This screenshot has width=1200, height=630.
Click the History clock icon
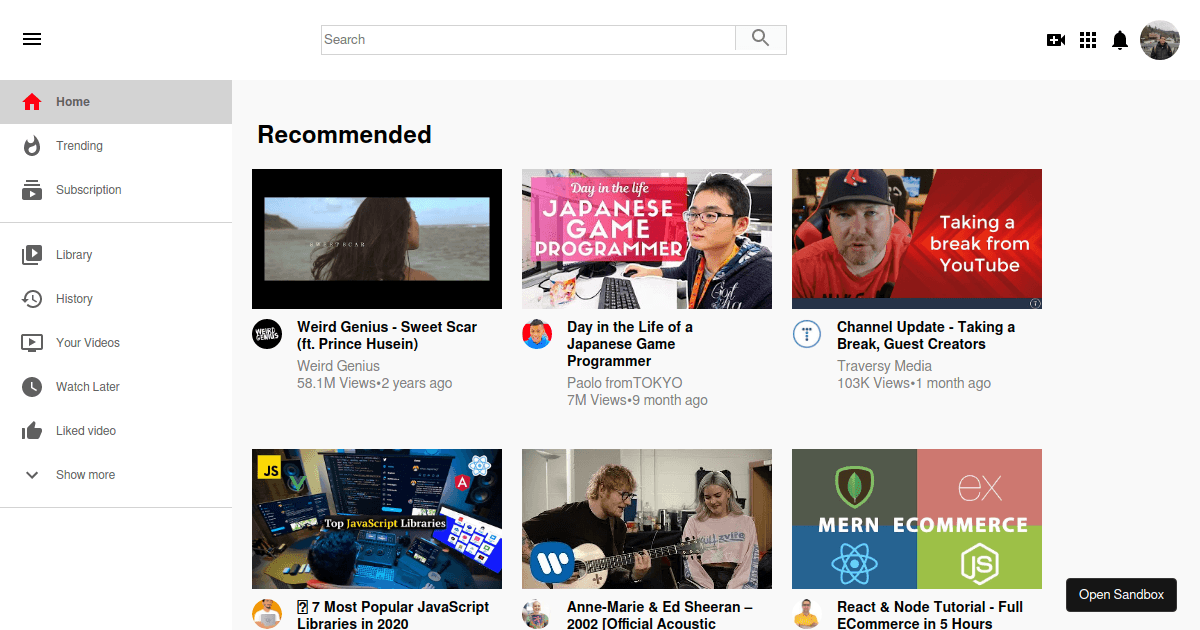(x=30, y=298)
